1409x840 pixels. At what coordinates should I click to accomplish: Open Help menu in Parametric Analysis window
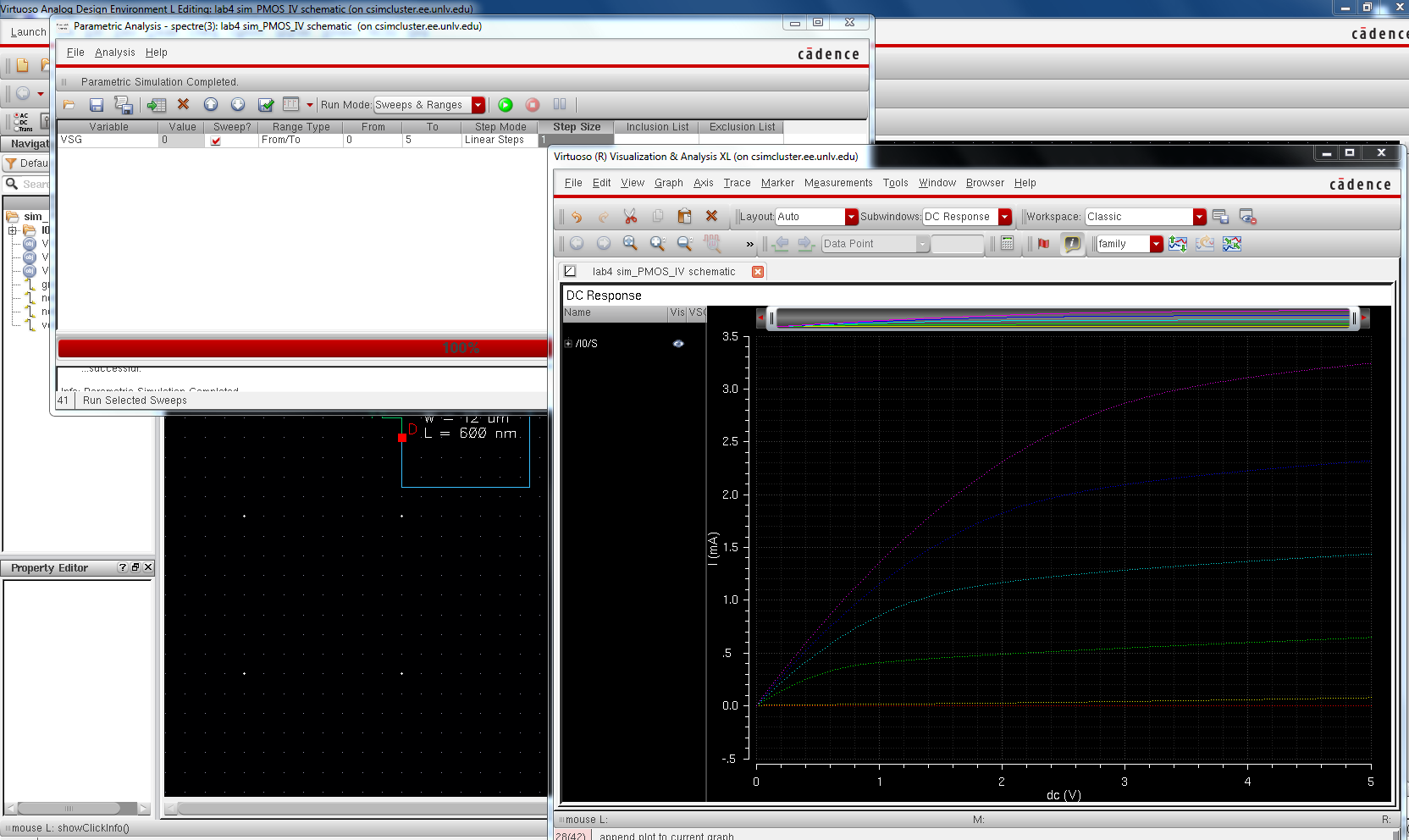(157, 52)
